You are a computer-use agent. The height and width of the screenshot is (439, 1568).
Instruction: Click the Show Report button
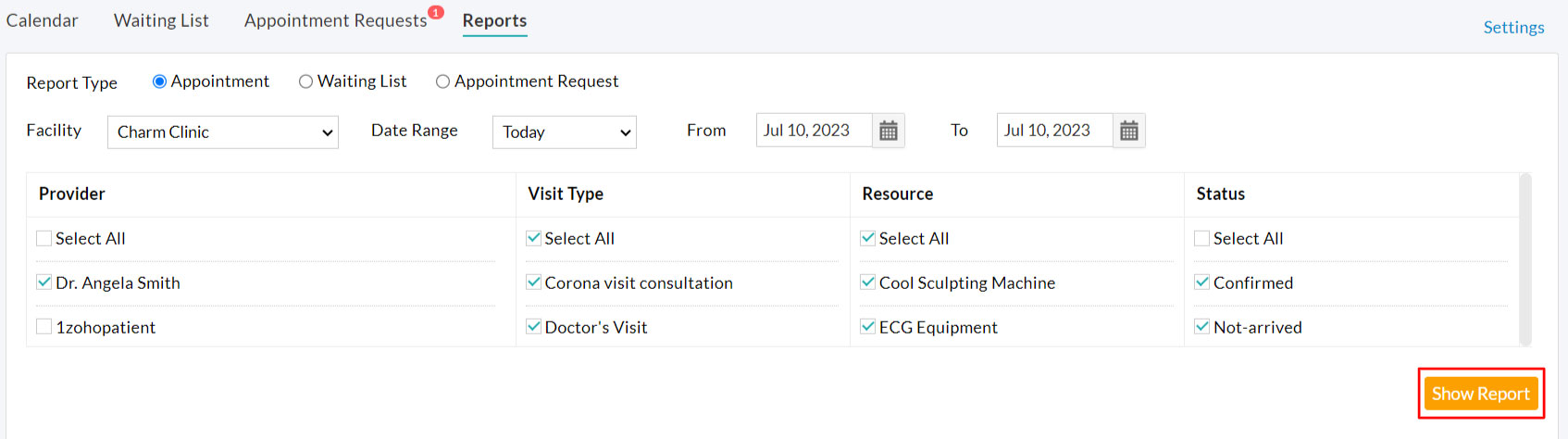[x=1481, y=394]
